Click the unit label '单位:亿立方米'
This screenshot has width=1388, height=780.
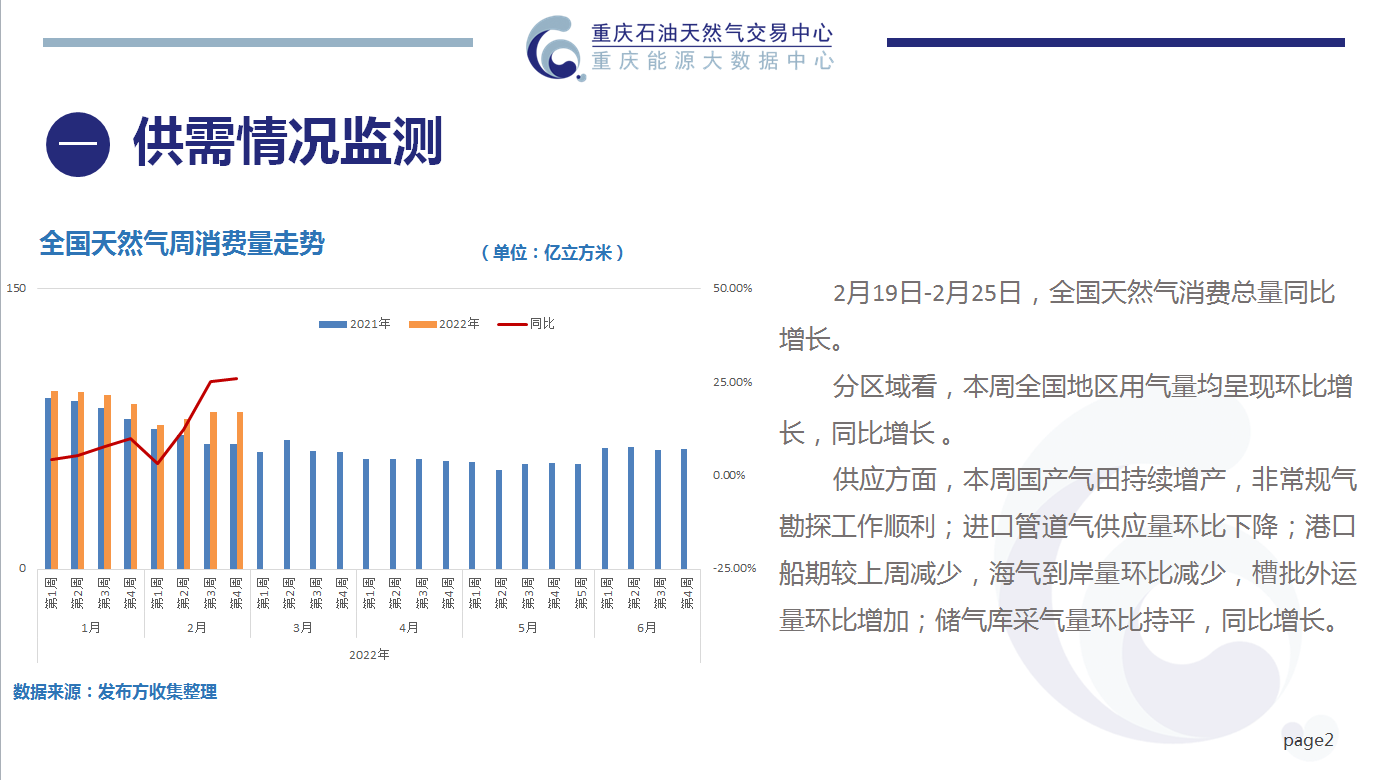coord(552,253)
